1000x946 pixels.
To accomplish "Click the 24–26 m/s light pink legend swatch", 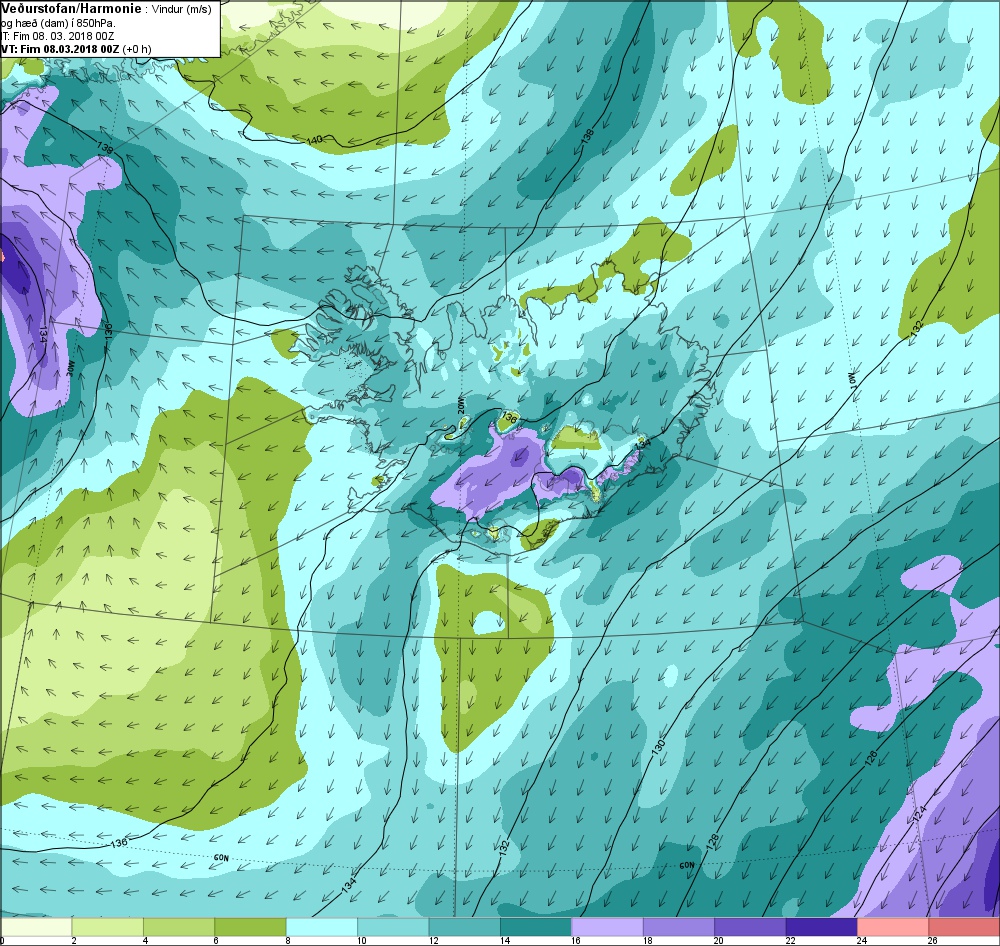I will tap(893, 926).
